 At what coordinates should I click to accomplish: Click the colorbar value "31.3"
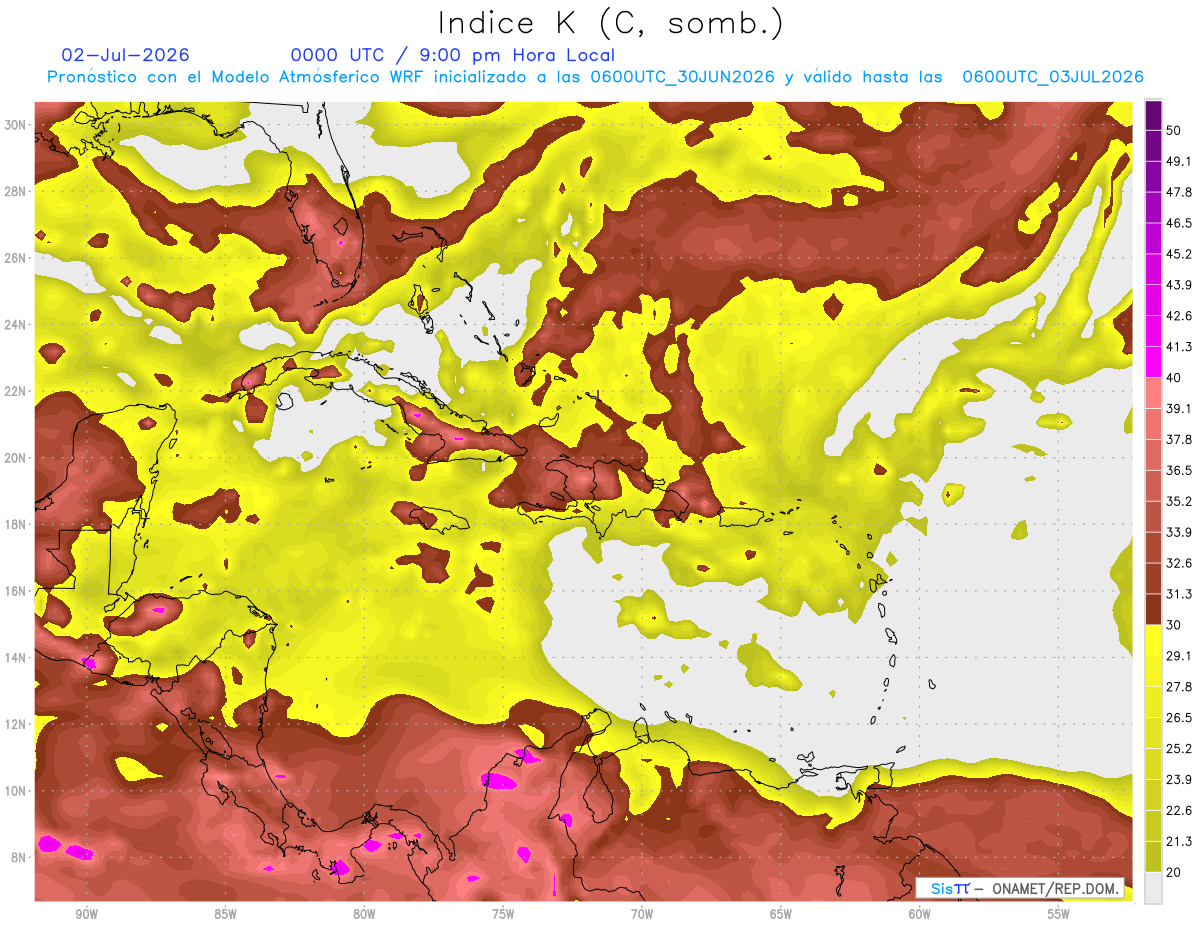click(x=1178, y=594)
